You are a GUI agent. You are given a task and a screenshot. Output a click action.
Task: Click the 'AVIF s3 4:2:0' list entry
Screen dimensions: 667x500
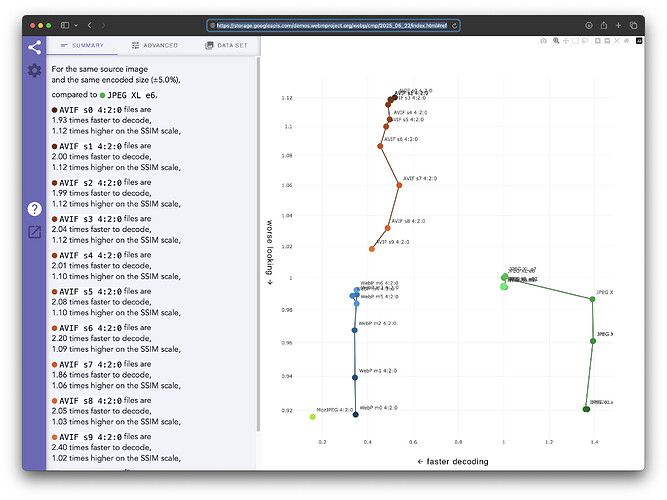(91, 219)
